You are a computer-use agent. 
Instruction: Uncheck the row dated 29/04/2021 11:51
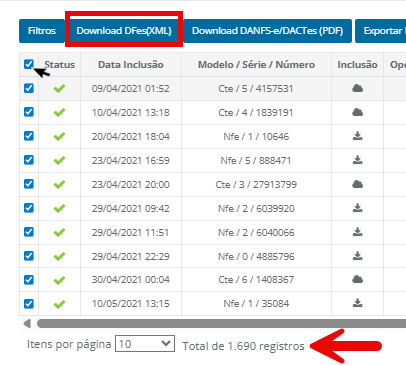(29, 232)
